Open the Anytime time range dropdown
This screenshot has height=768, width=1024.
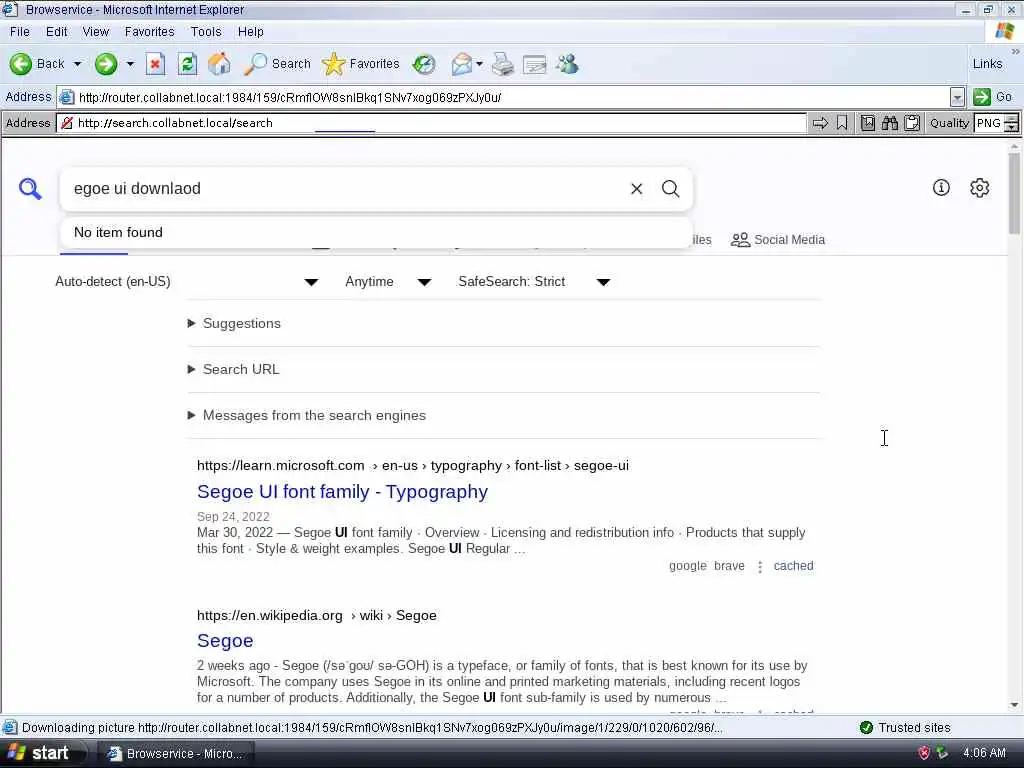coord(388,281)
